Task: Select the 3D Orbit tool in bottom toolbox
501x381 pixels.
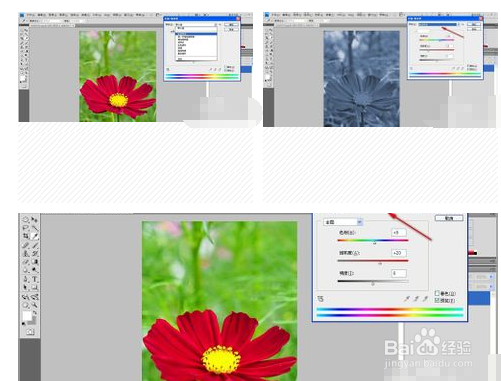Action: (35, 297)
